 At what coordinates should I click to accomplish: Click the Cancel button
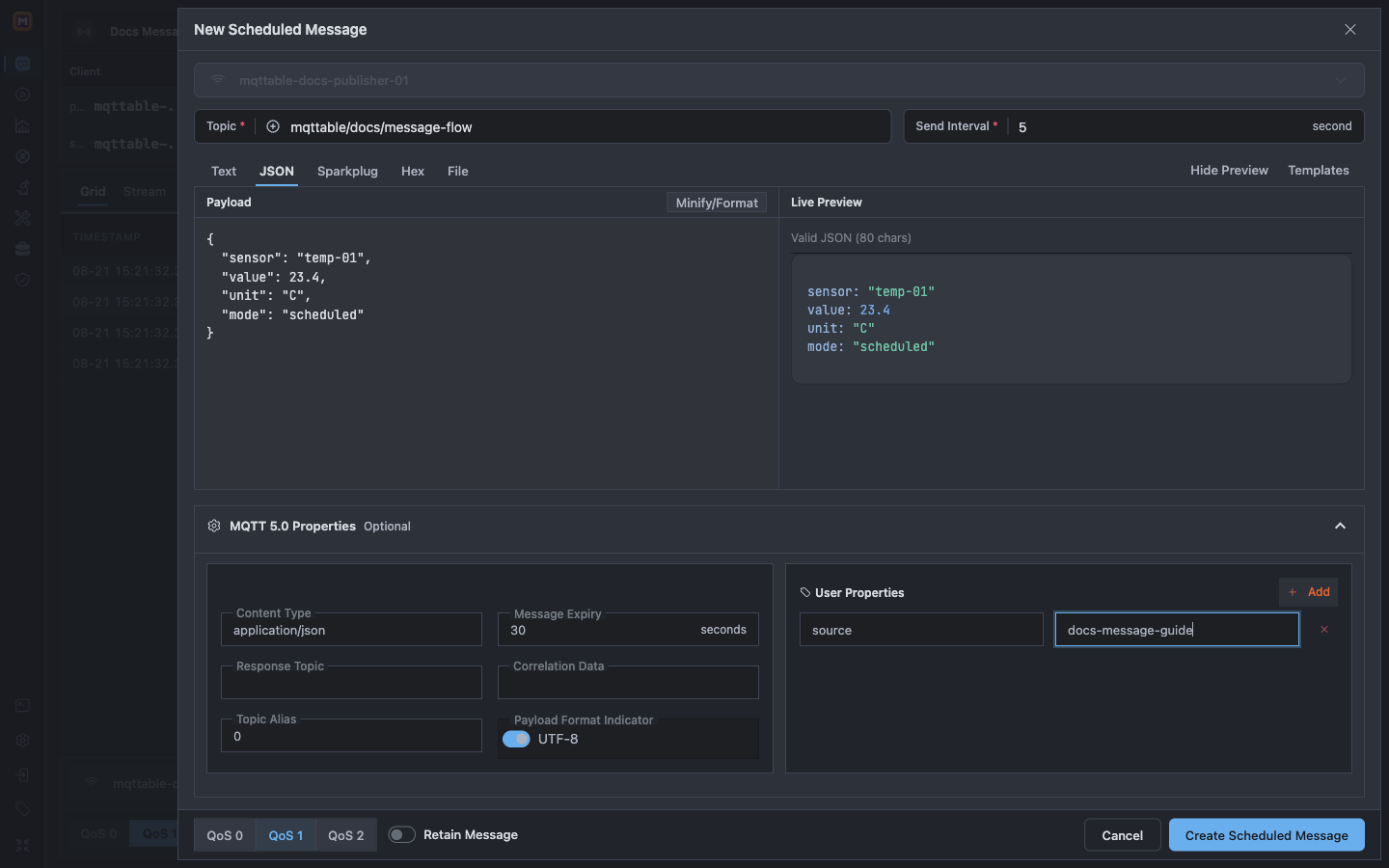point(1123,835)
